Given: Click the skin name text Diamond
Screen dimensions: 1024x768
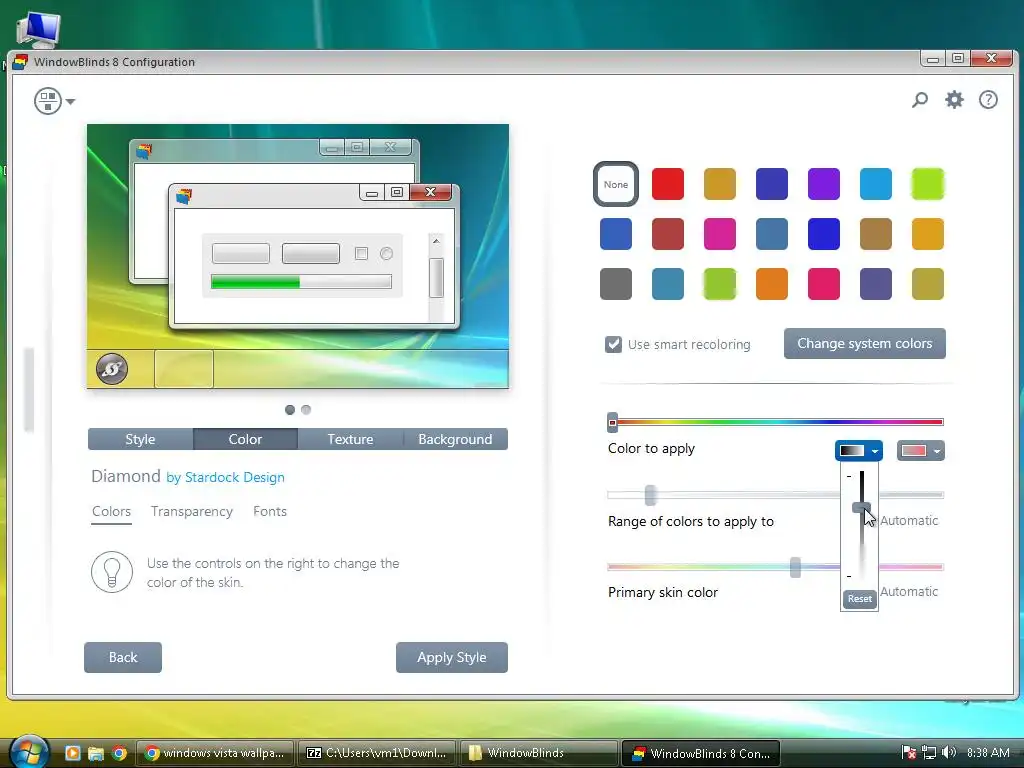Looking at the screenshot, I should (x=126, y=476).
